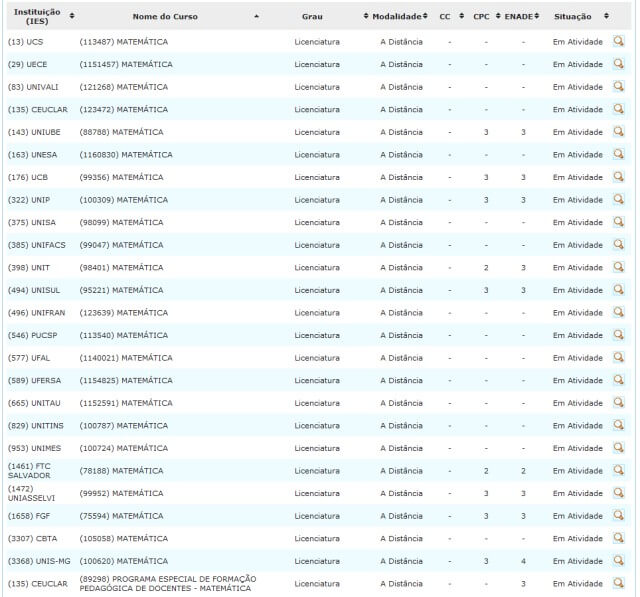Select institution cell (163) UNESA
640x597 pixels.
(x=32, y=155)
